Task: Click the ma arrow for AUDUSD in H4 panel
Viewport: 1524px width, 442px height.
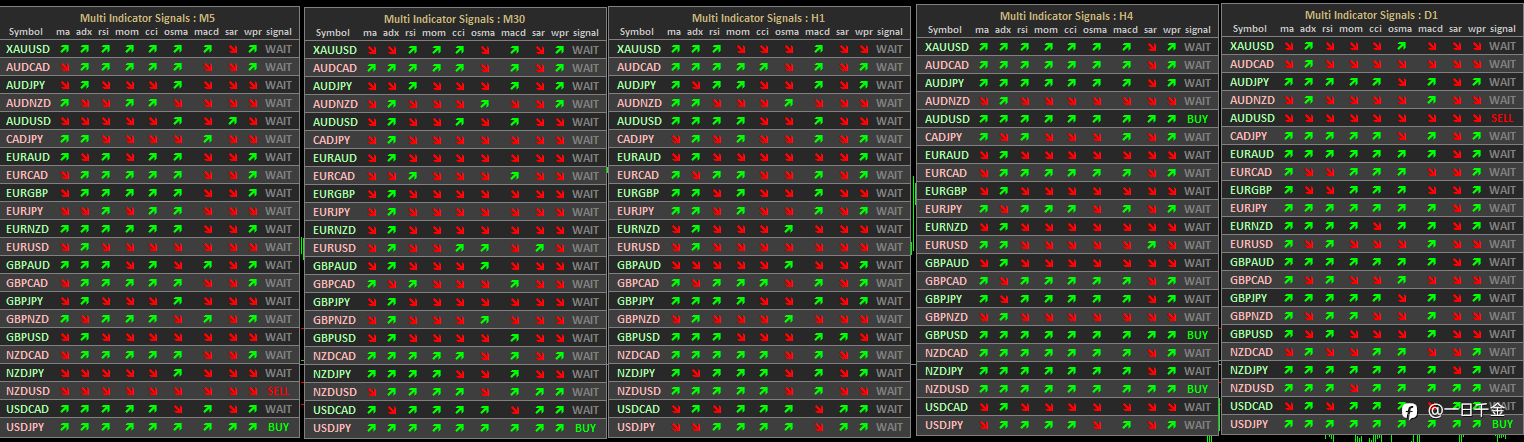Action: (983, 119)
